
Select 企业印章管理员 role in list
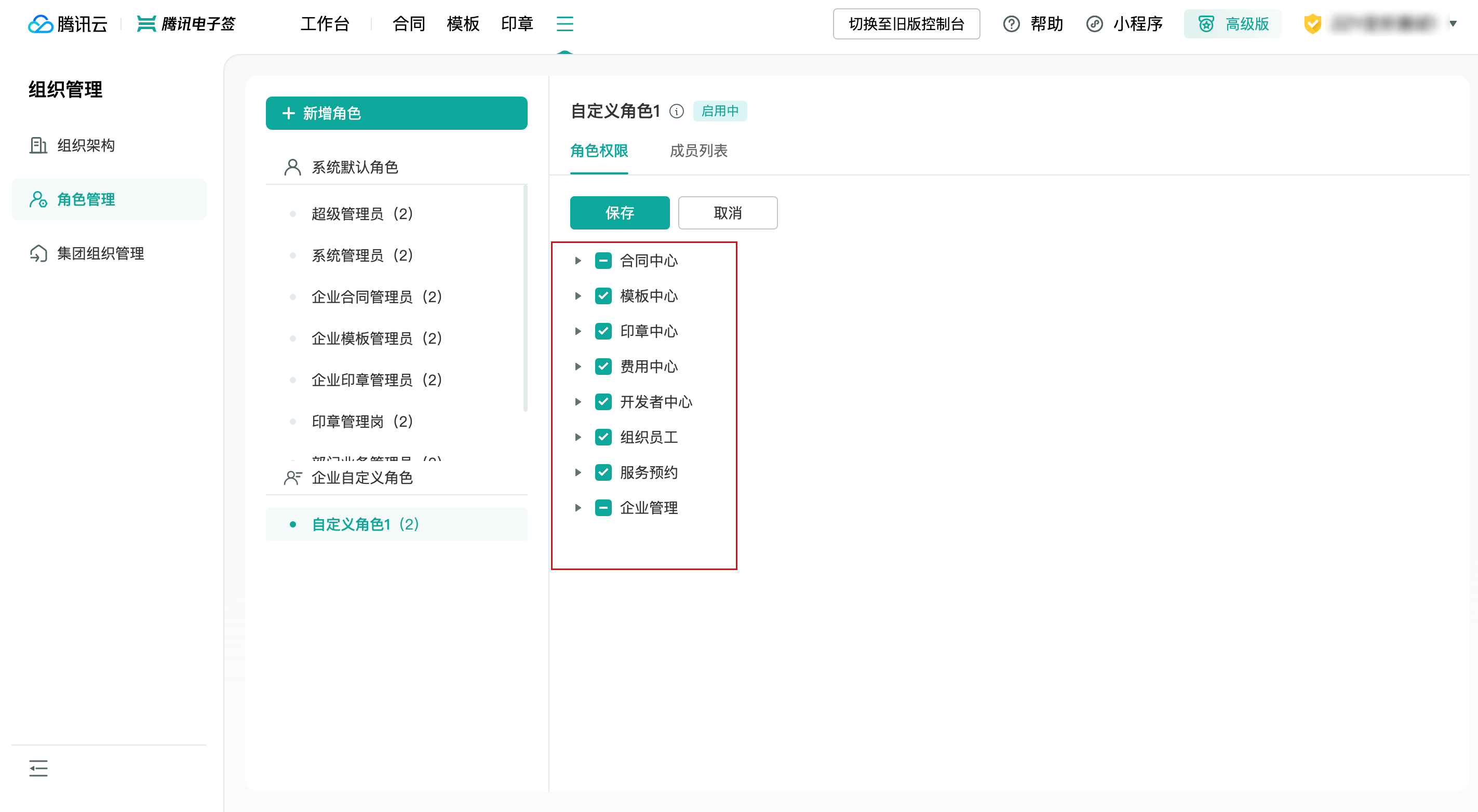pos(377,380)
